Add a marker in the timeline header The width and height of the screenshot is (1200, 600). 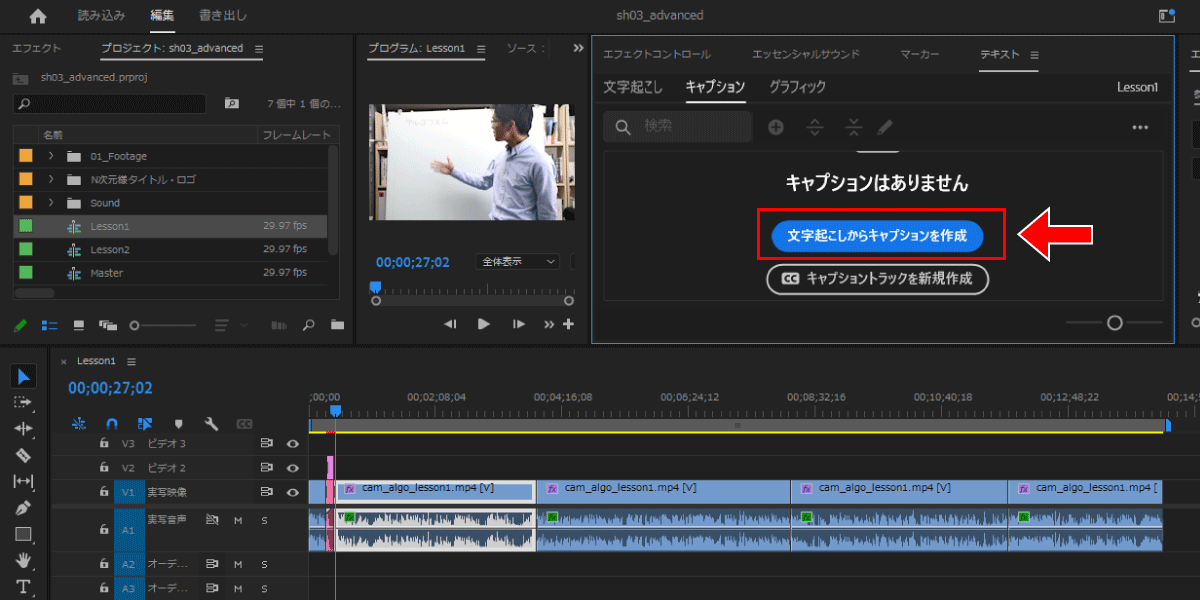tap(179, 423)
